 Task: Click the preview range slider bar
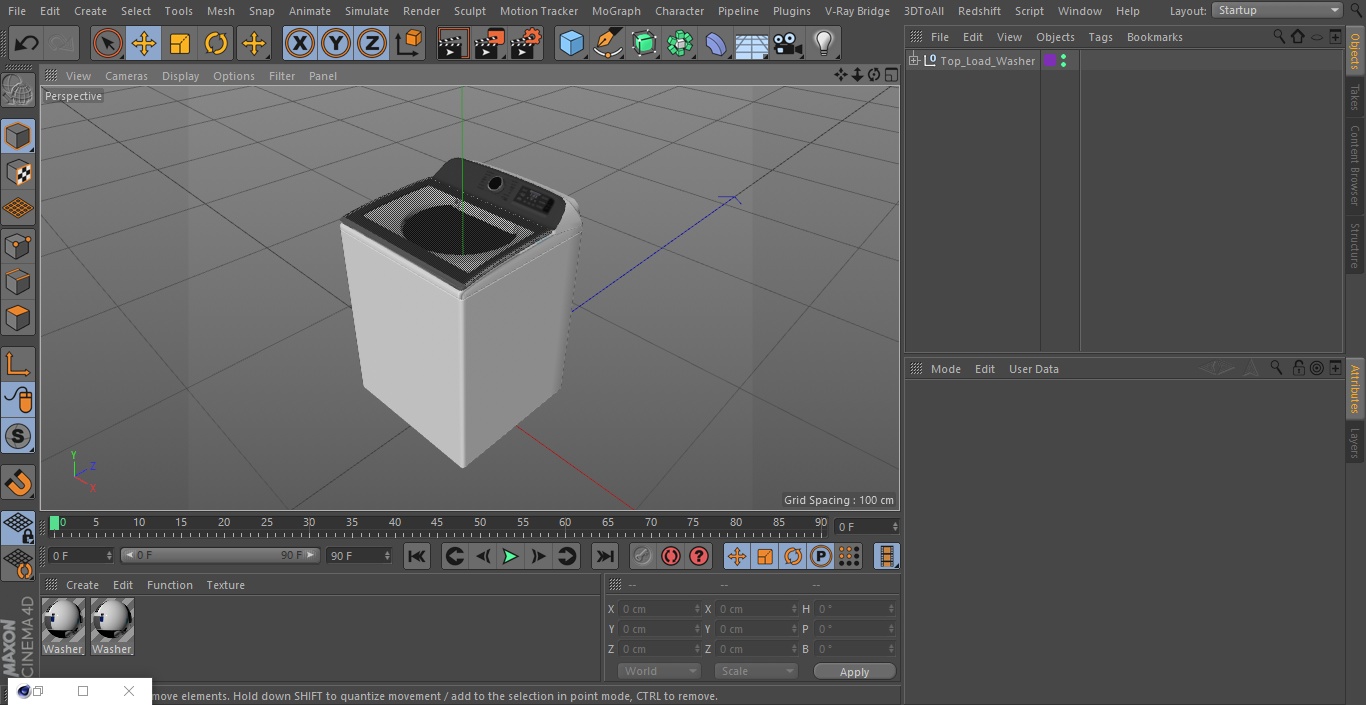tap(220, 555)
